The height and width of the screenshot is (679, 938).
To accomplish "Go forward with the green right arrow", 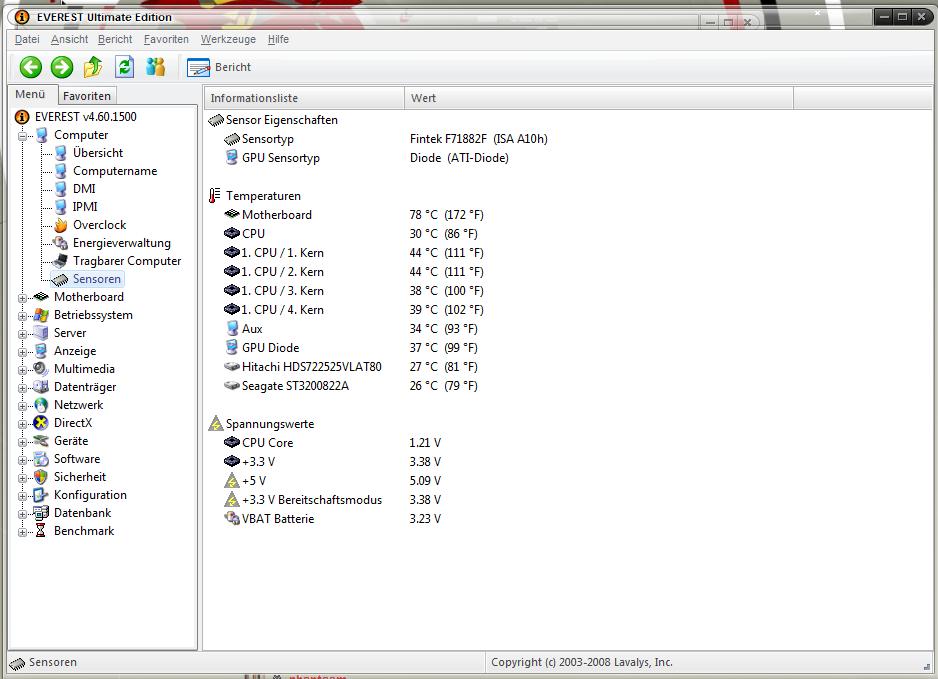I will [x=62, y=67].
